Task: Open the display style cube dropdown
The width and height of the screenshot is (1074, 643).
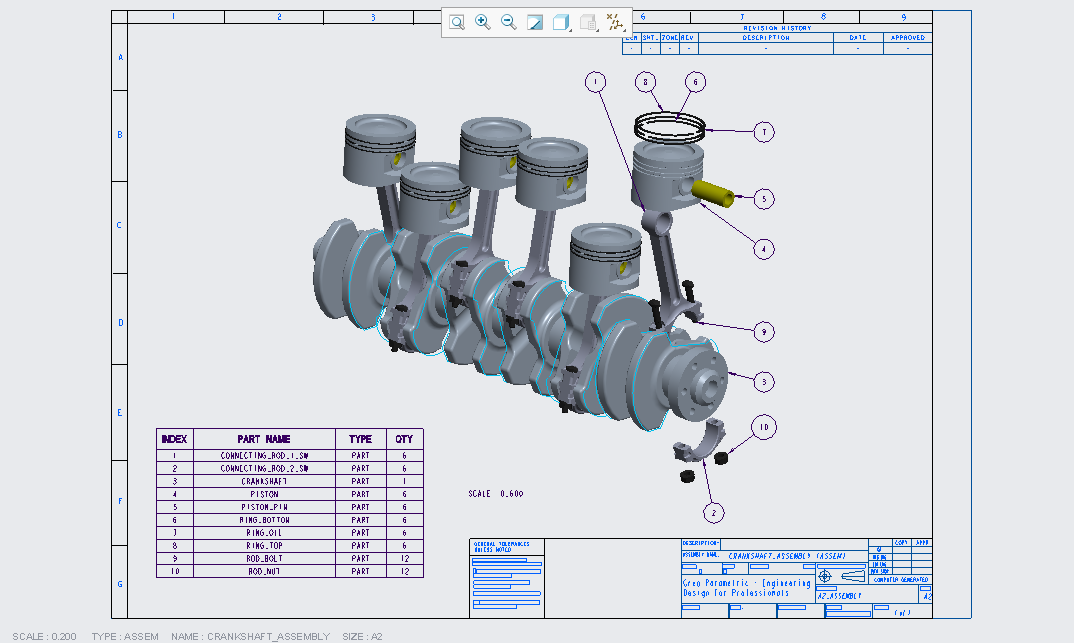Action: pos(562,22)
